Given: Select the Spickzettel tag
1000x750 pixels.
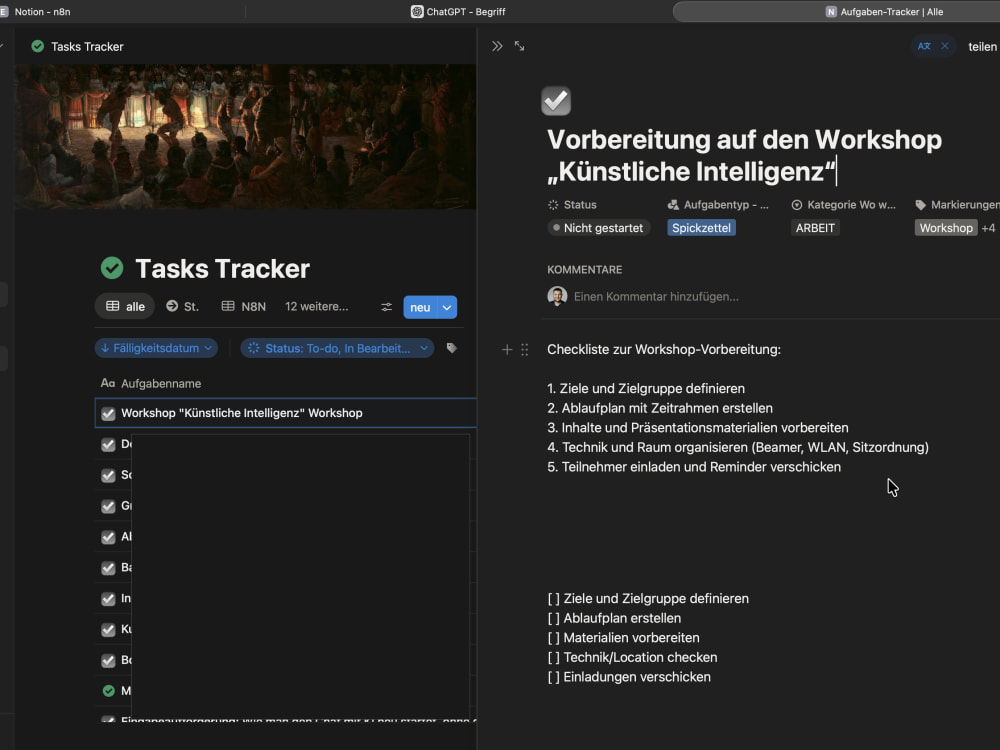Looking at the screenshot, I should [702, 228].
